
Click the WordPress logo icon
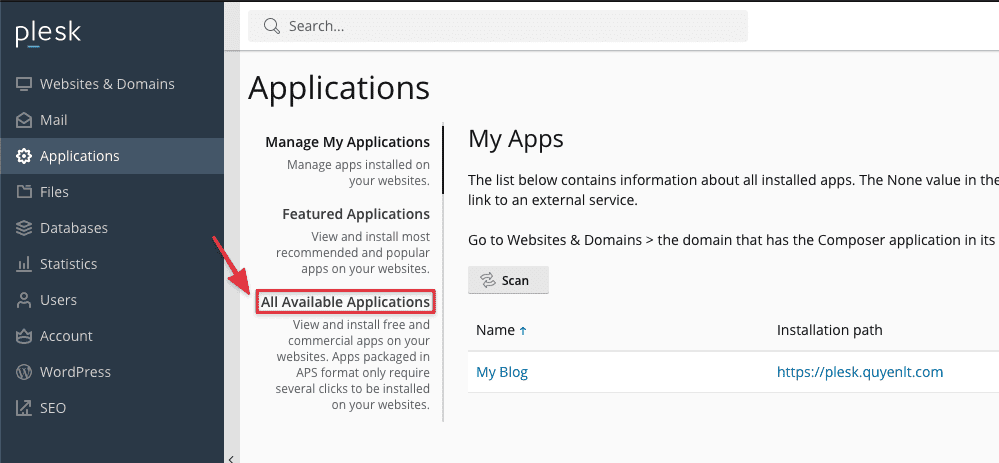tap(24, 372)
